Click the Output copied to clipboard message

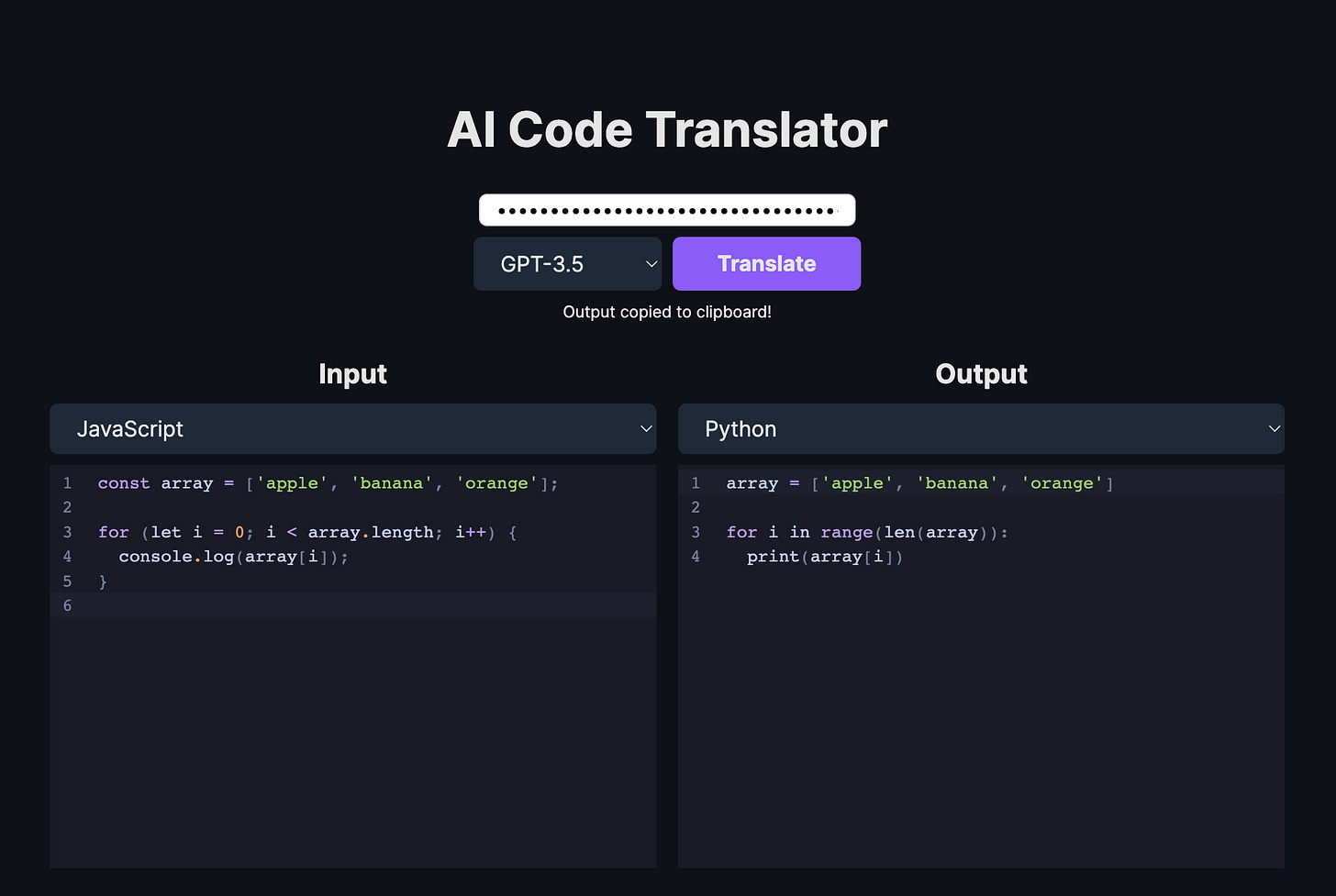click(667, 312)
